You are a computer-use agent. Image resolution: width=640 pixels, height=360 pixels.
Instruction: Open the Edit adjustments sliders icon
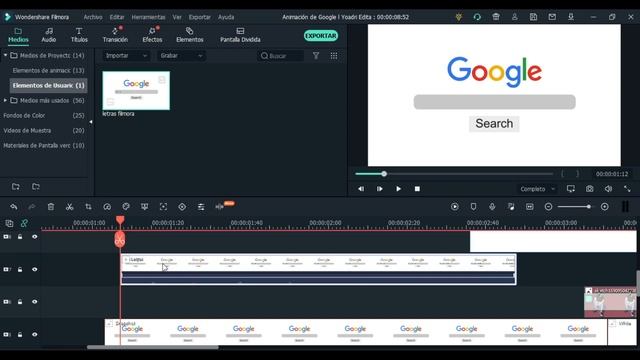click(x=201, y=207)
